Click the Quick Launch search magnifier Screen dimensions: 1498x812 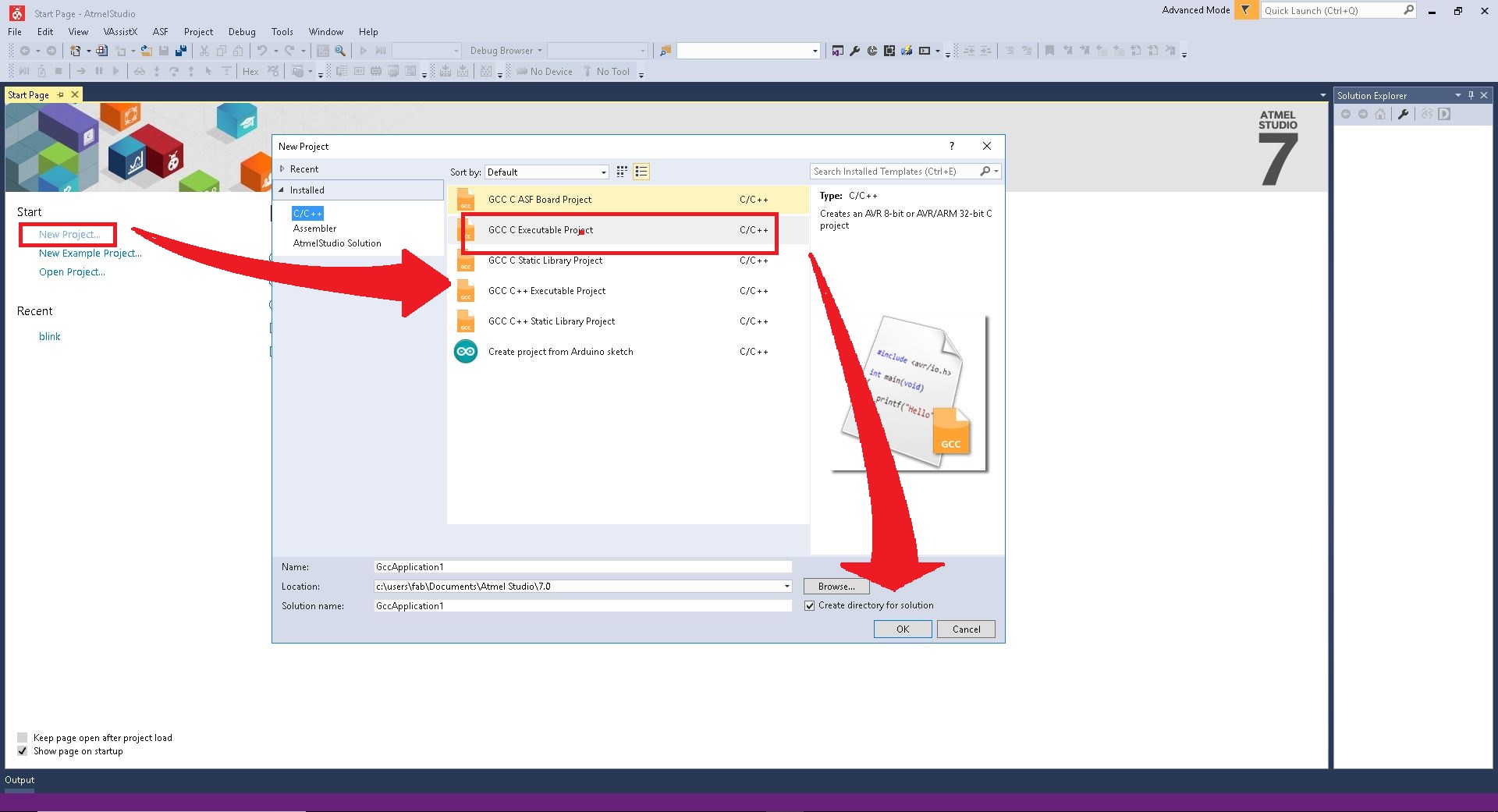1408,10
